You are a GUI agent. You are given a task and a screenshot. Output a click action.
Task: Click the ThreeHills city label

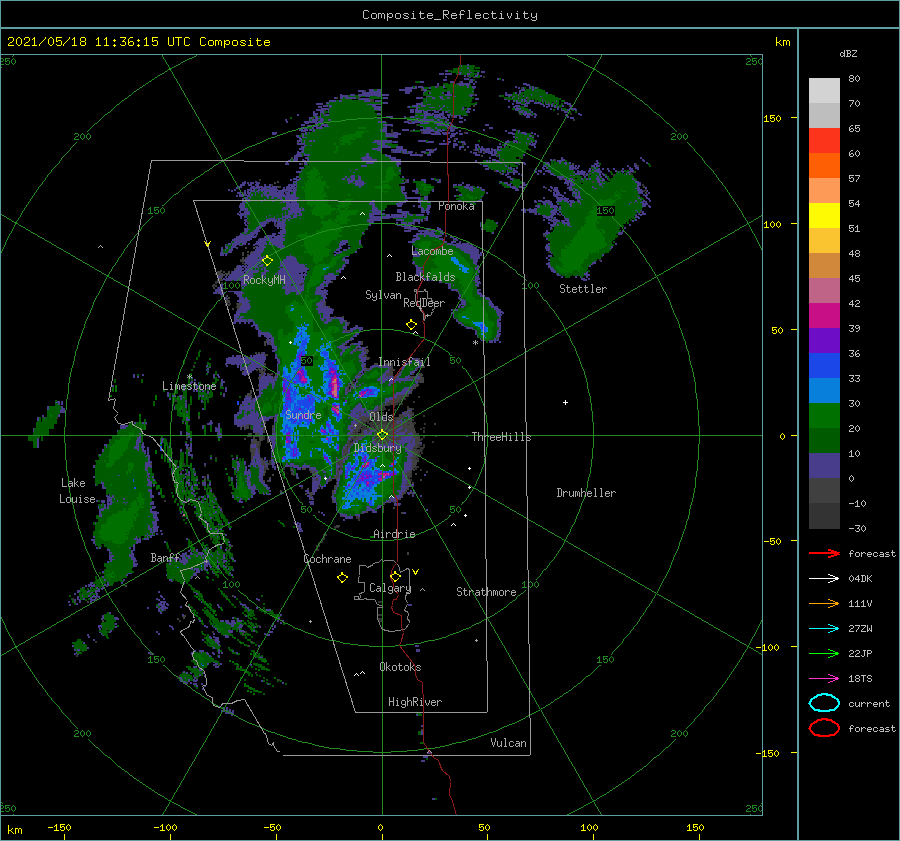[501, 437]
